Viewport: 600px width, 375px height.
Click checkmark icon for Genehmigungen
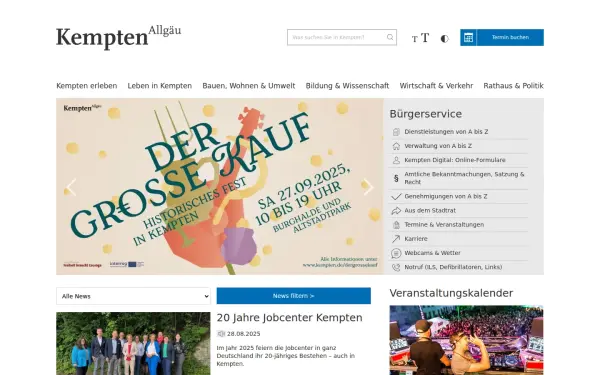point(396,196)
